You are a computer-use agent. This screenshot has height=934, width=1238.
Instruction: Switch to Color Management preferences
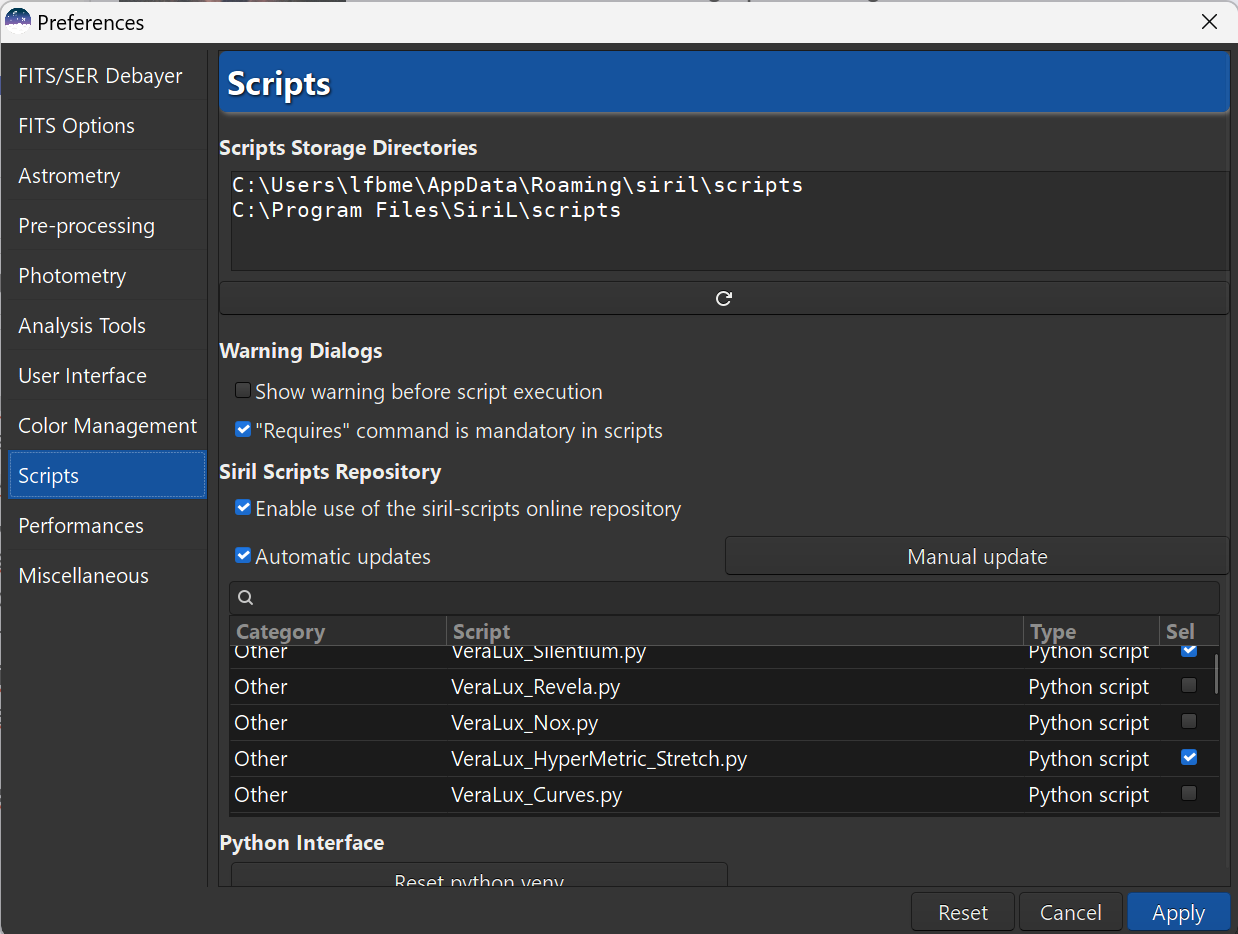pyautogui.click(x=106, y=426)
